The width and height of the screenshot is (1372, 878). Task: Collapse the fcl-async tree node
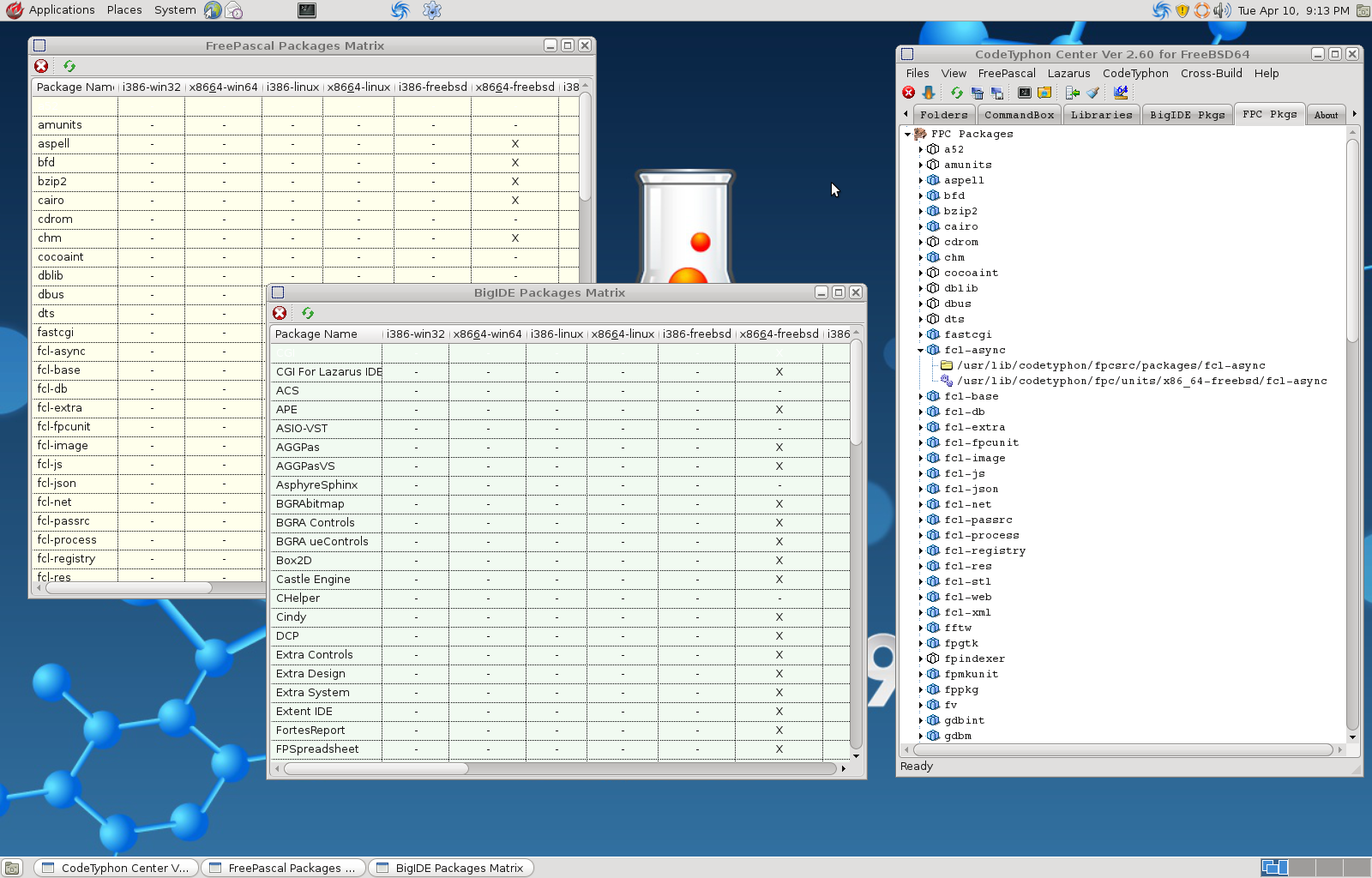point(921,350)
